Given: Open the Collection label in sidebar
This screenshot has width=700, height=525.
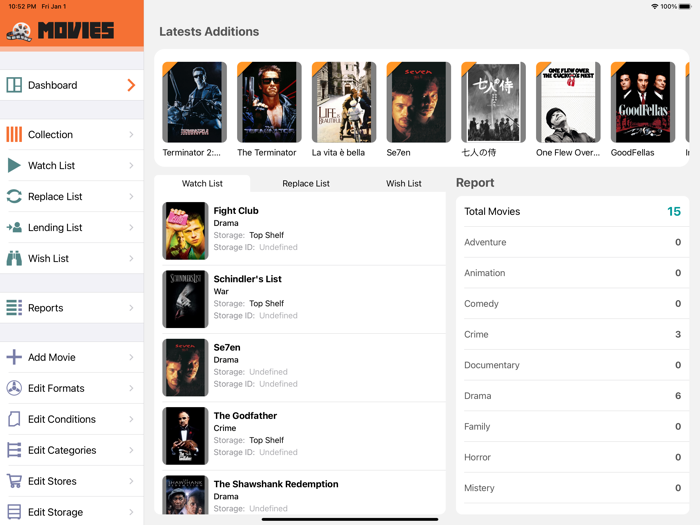Looking at the screenshot, I should click(50, 134).
